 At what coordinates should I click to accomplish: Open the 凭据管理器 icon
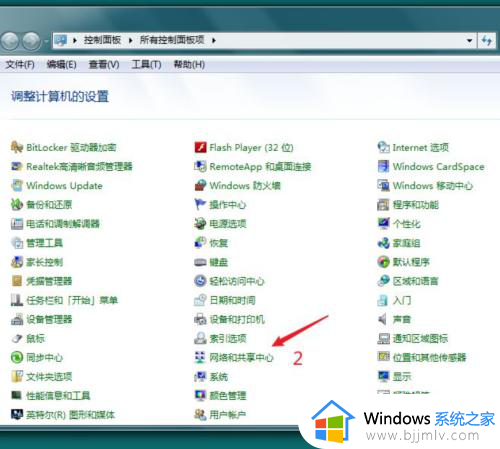tap(17, 281)
